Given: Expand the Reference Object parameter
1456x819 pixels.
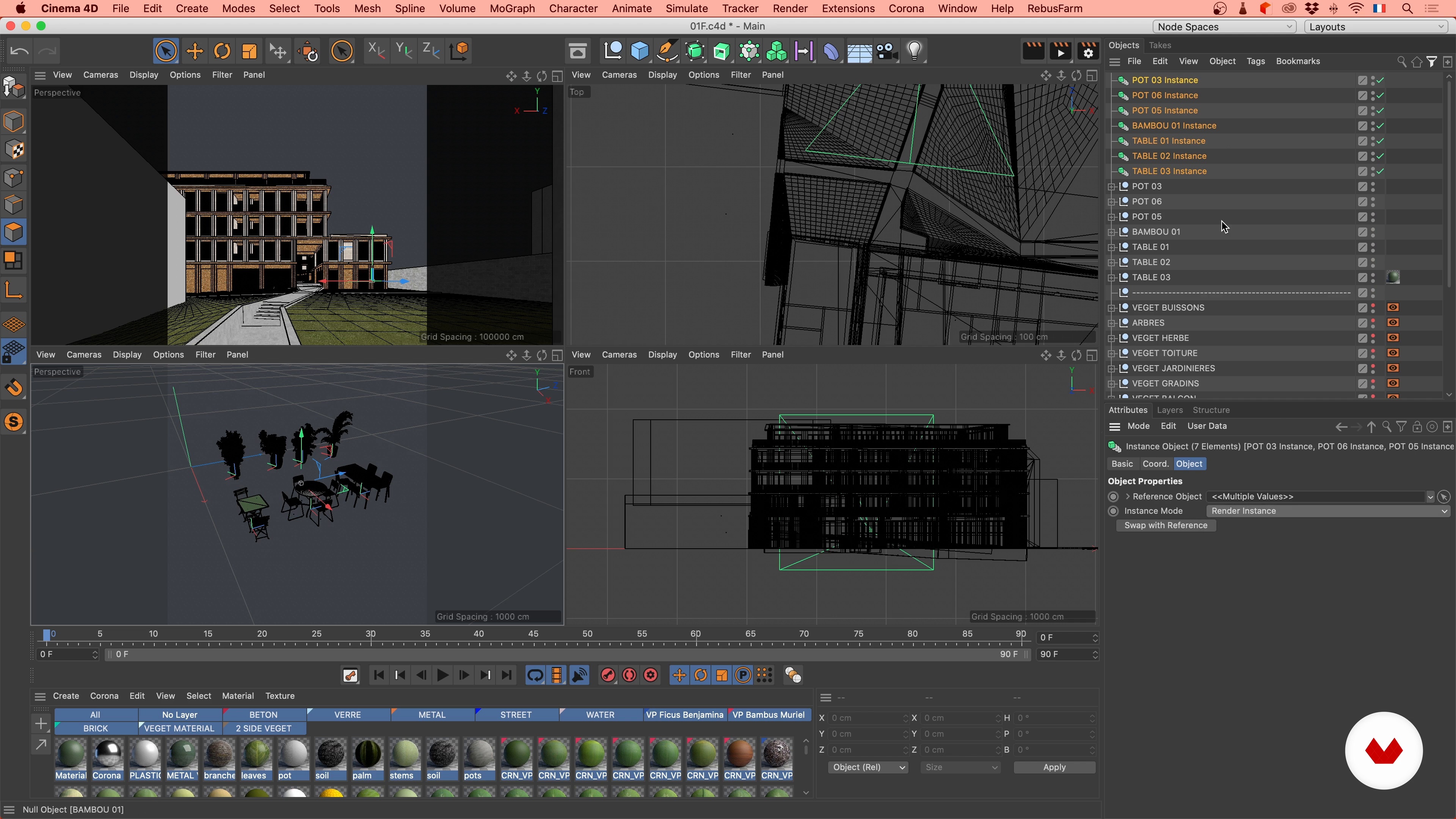Looking at the screenshot, I should (x=1128, y=496).
